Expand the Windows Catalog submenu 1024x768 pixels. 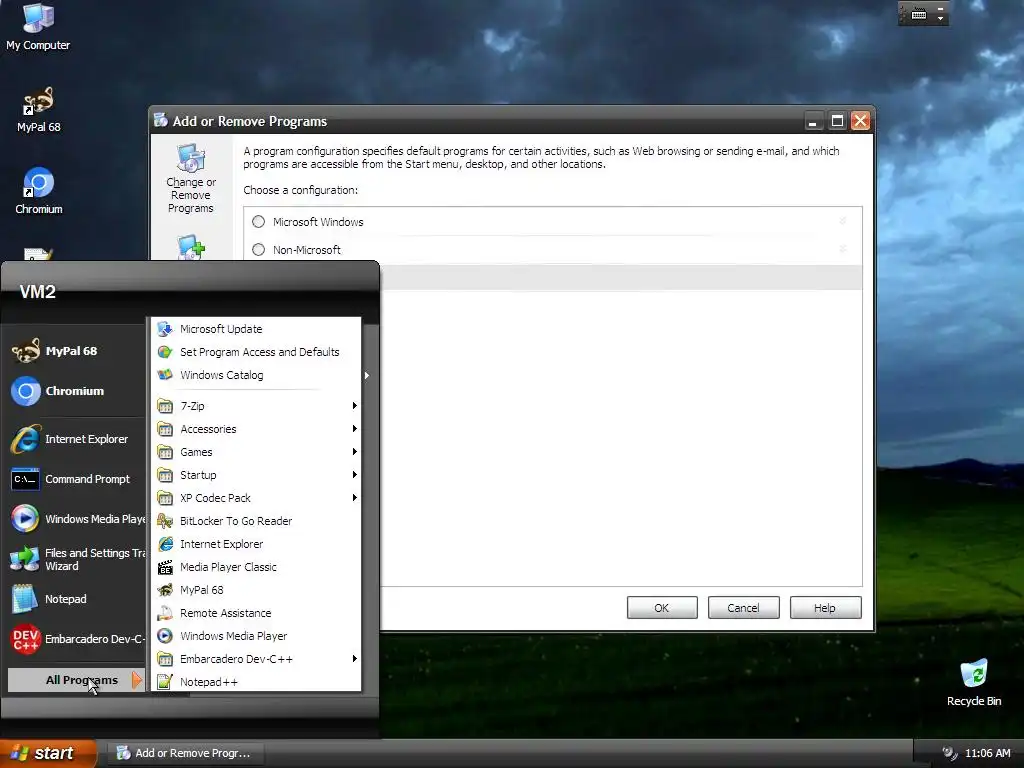[x=367, y=376]
